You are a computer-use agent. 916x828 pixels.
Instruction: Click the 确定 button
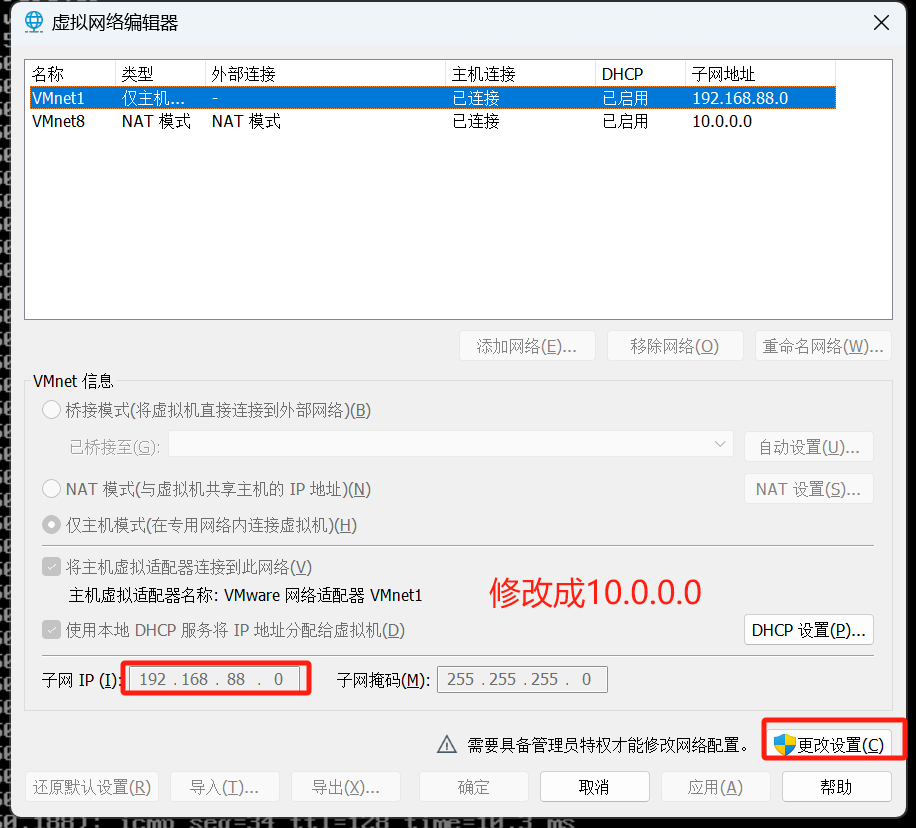click(474, 787)
